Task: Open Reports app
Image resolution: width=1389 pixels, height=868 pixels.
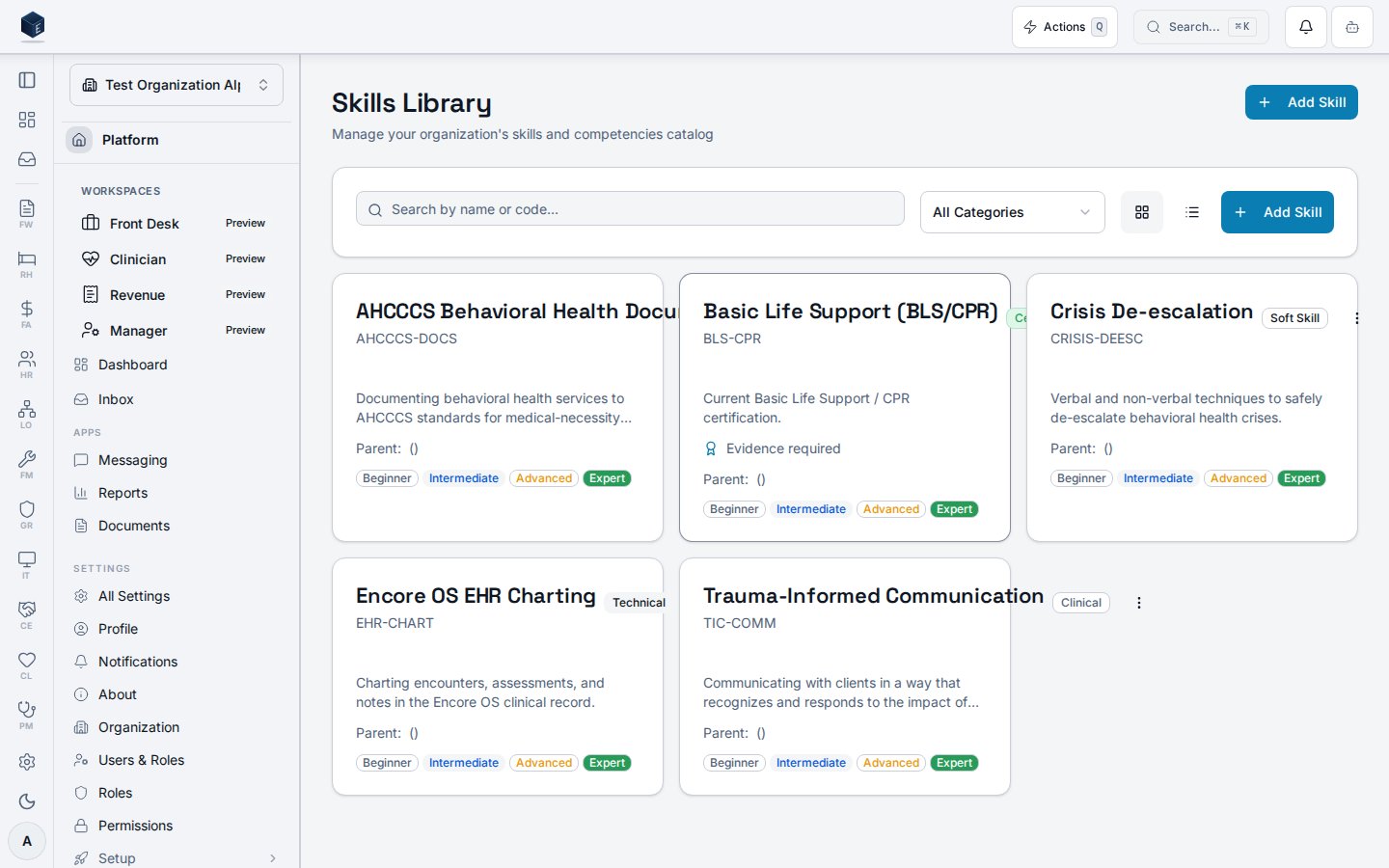Action: (x=177, y=493)
